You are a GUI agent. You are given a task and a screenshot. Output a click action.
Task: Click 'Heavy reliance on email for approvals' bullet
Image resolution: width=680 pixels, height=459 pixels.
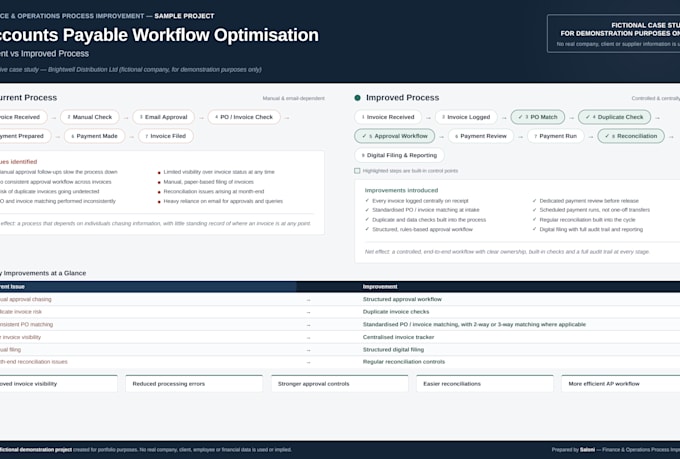point(223,201)
